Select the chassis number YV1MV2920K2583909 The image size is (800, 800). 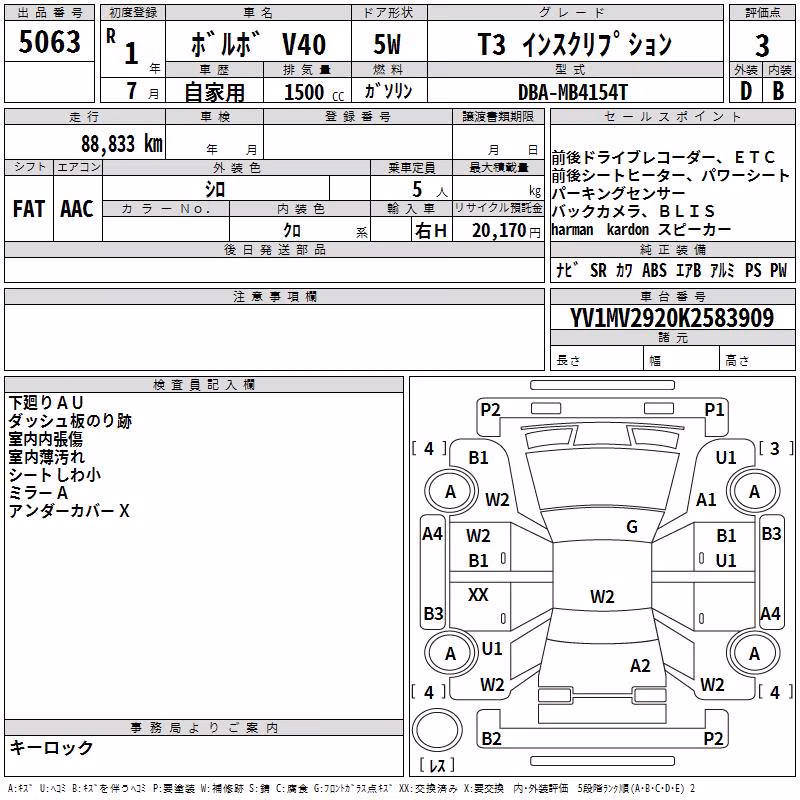pos(672,318)
